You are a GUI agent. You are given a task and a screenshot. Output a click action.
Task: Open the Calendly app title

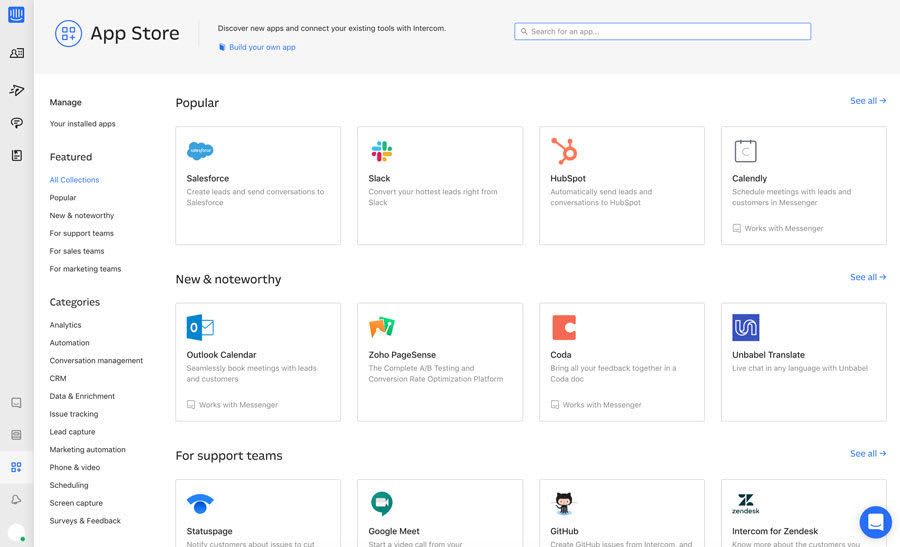pos(750,179)
